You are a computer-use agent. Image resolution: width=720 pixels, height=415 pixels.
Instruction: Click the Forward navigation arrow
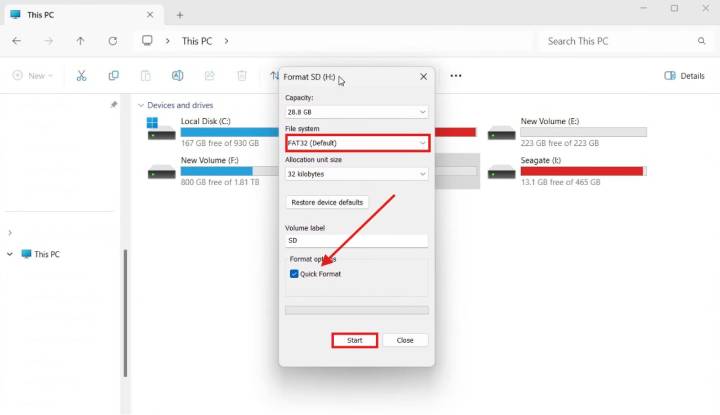48,41
